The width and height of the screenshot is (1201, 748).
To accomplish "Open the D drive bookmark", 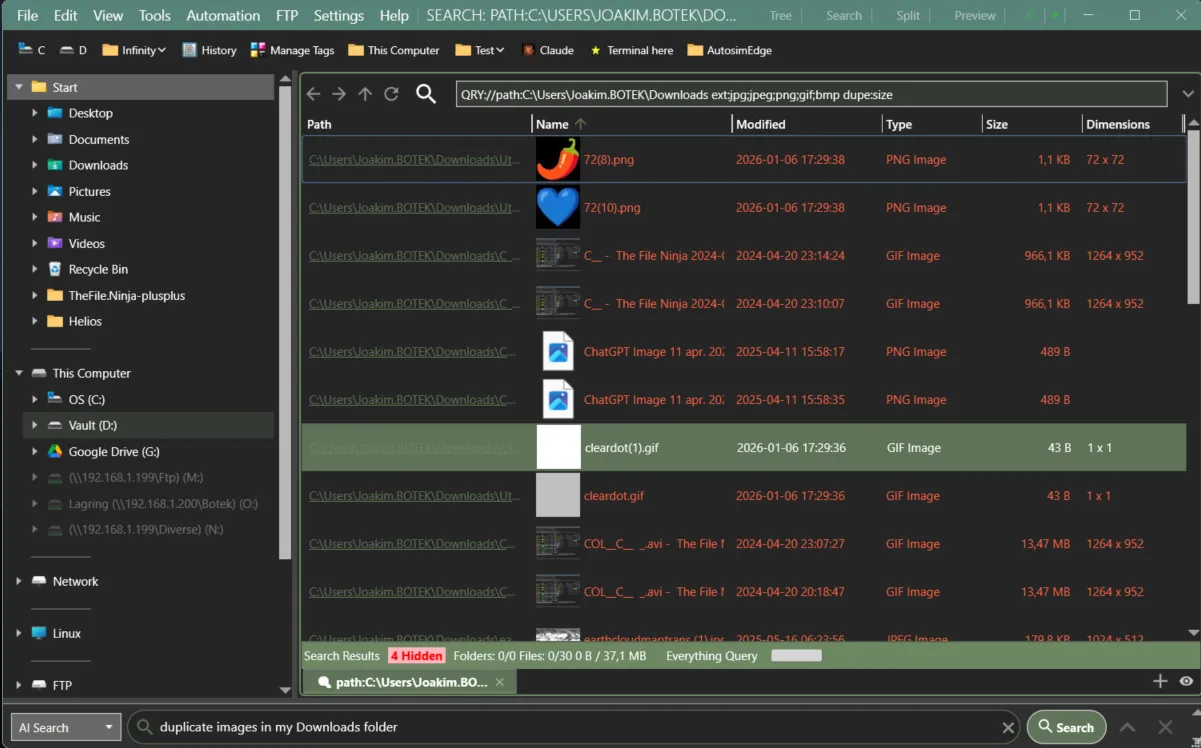I will pyautogui.click(x=73, y=50).
